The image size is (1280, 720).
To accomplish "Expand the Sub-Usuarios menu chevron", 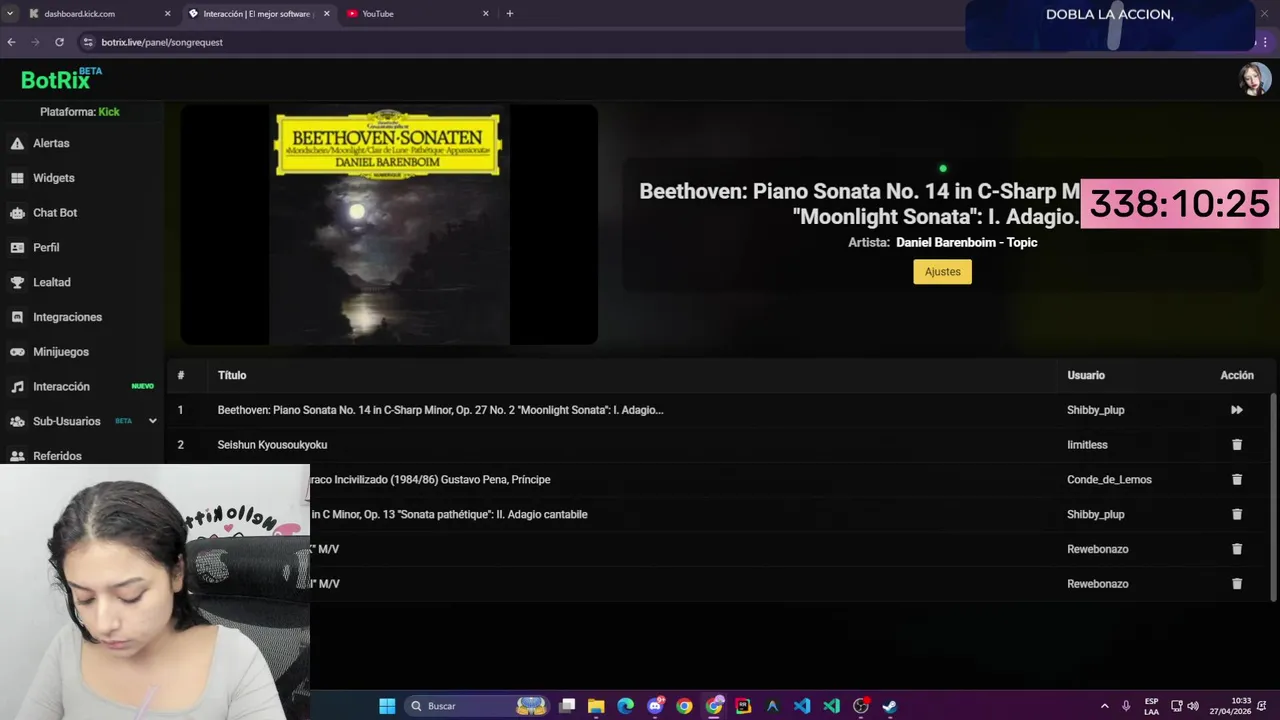I will (152, 421).
